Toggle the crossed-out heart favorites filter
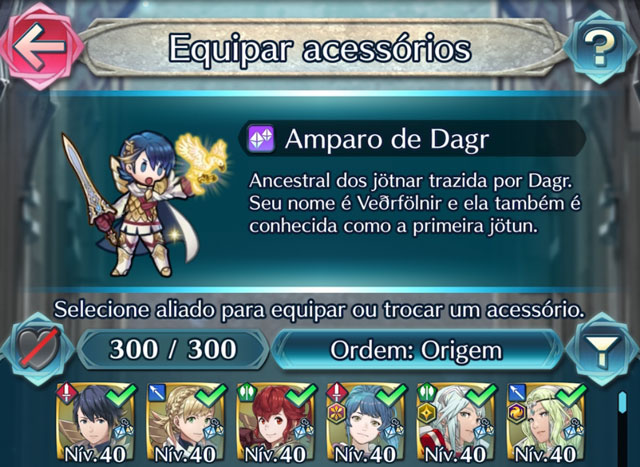This screenshot has height=467, width=640. pos(38,349)
